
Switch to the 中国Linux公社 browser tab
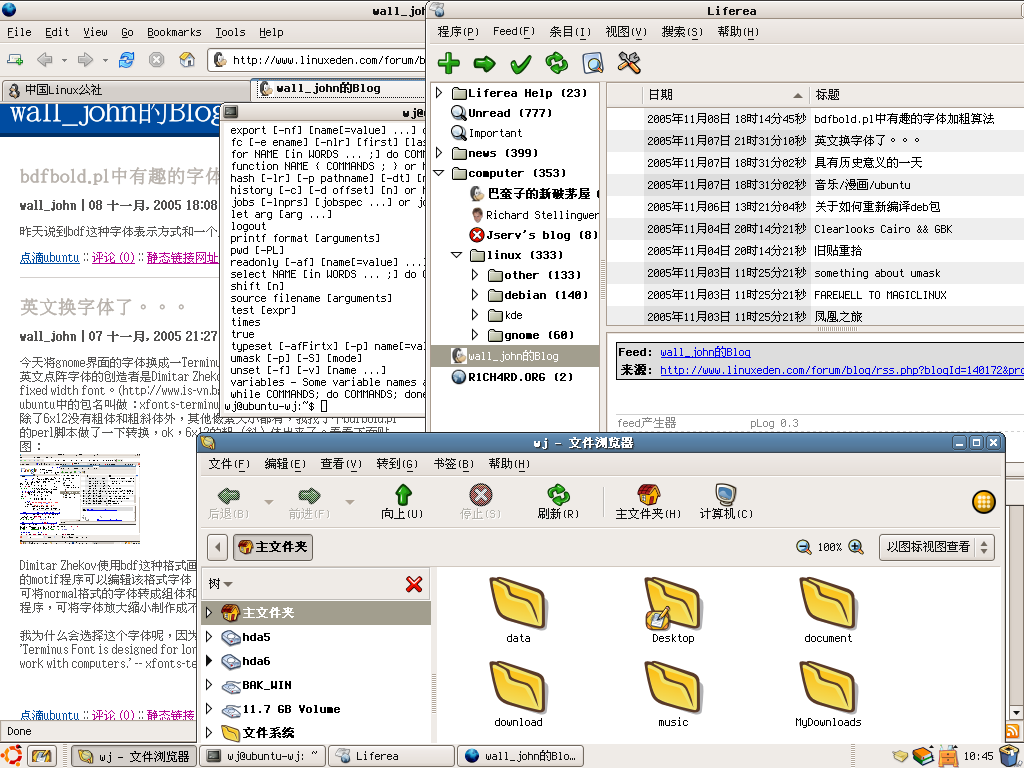pos(126,89)
